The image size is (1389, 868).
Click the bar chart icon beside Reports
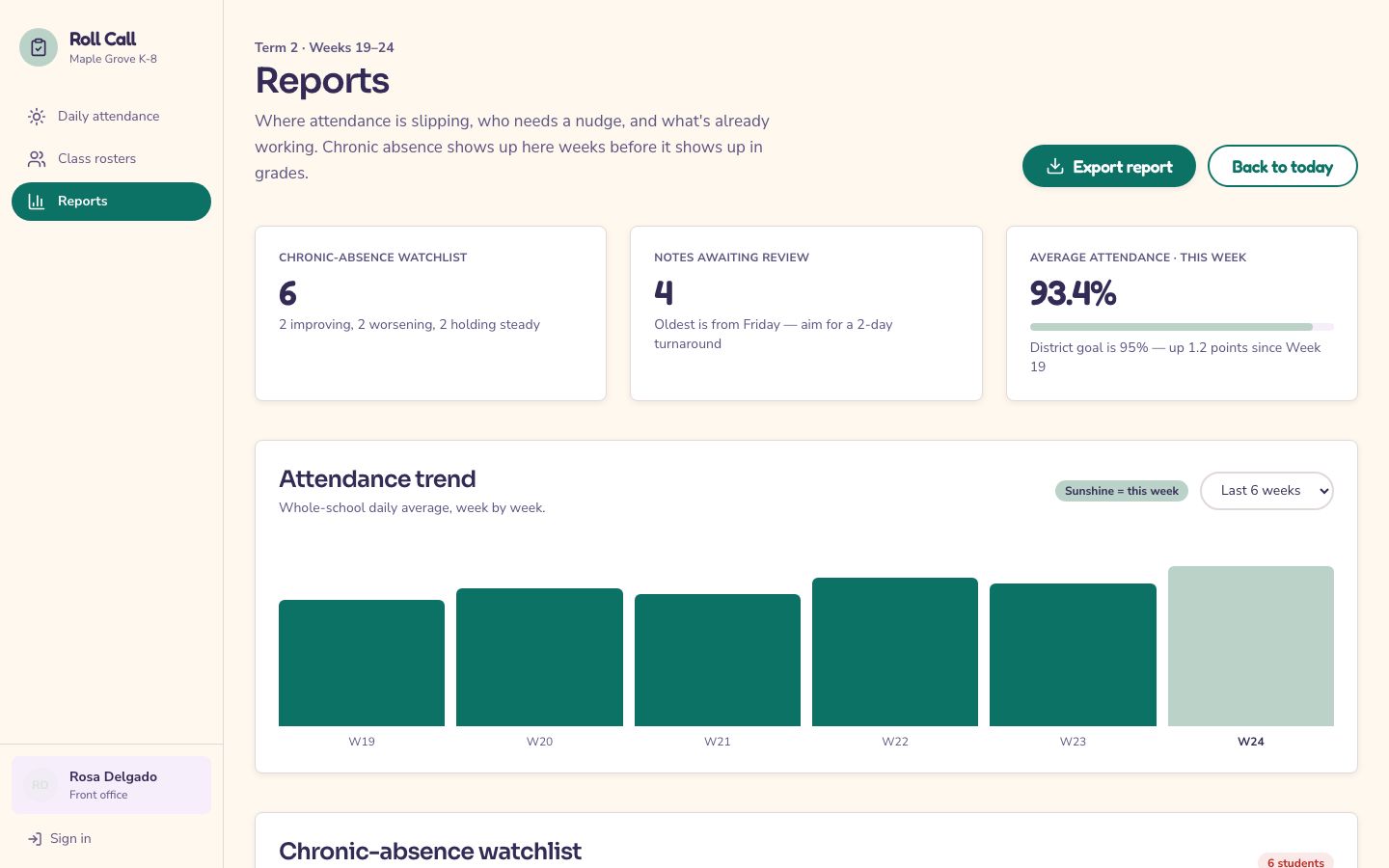coord(37,202)
